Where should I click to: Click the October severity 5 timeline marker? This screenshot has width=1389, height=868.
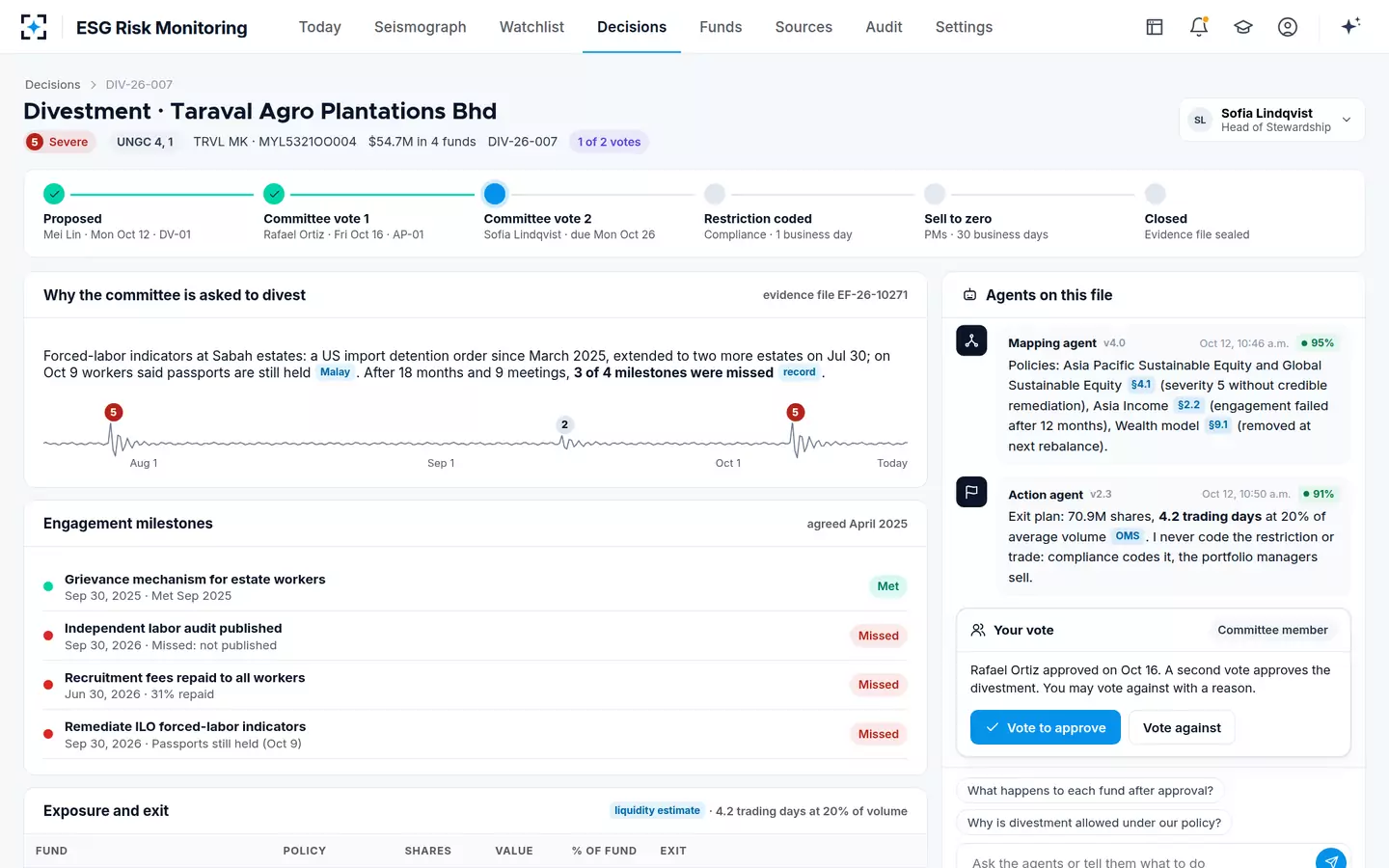(795, 412)
